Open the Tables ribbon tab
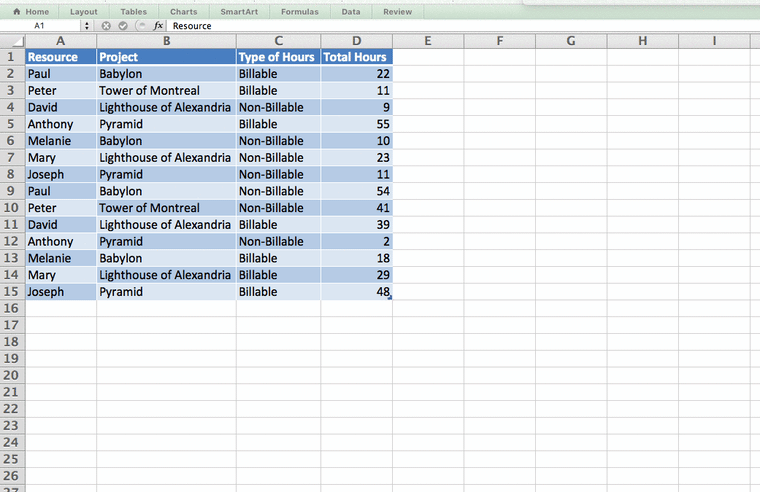The height and width of the screenshot is (492, 760). 133,12
